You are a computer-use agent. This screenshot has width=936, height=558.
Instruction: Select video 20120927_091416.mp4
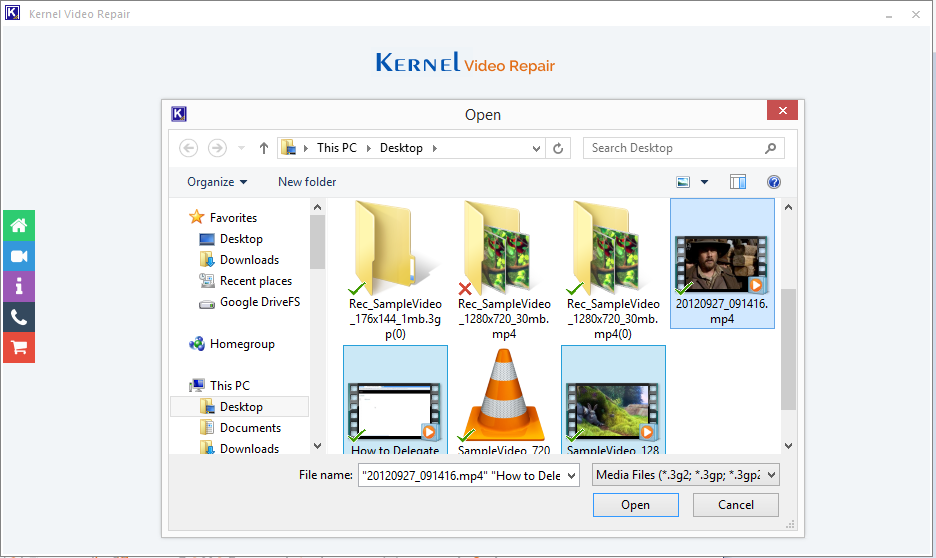tap(722, 264)
